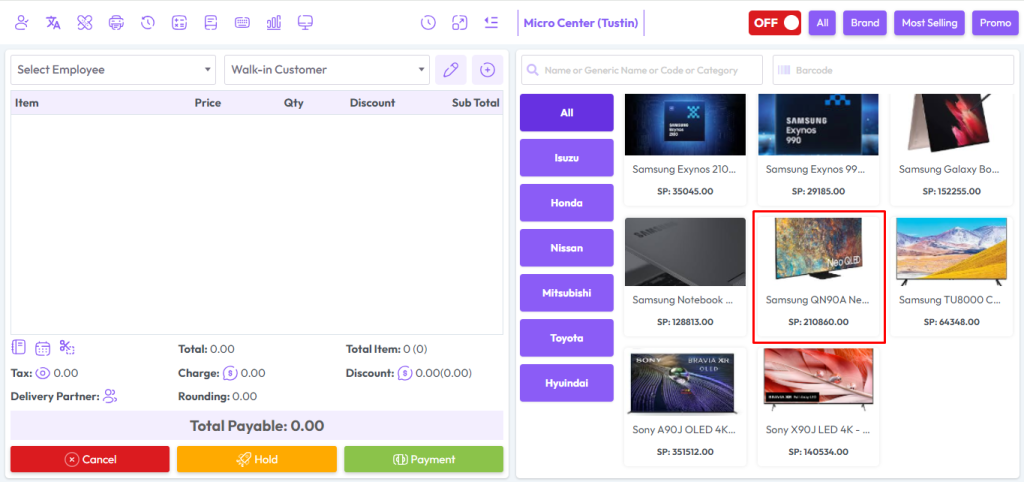
Task: Click the Total Payable: 0.00 text
Action: point(257,426)
